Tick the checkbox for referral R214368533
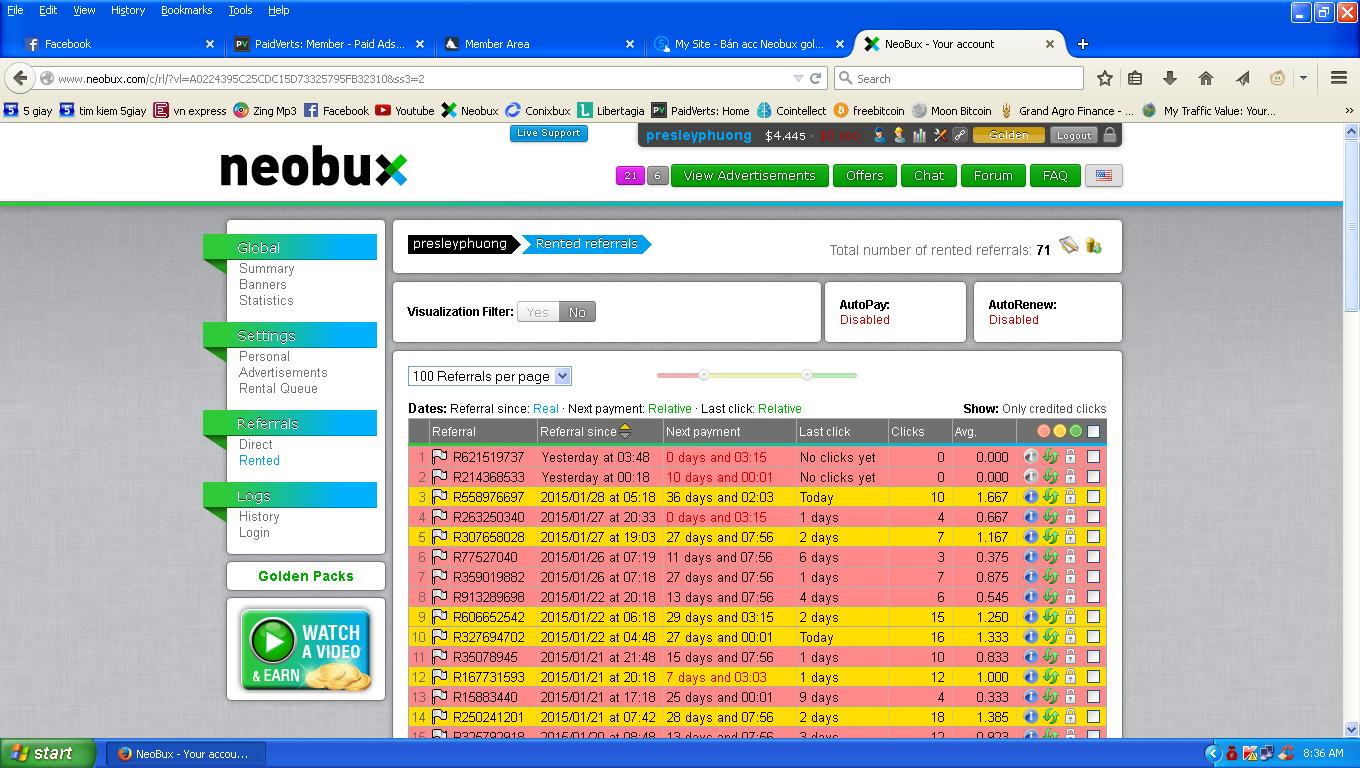 (1093, 477)
